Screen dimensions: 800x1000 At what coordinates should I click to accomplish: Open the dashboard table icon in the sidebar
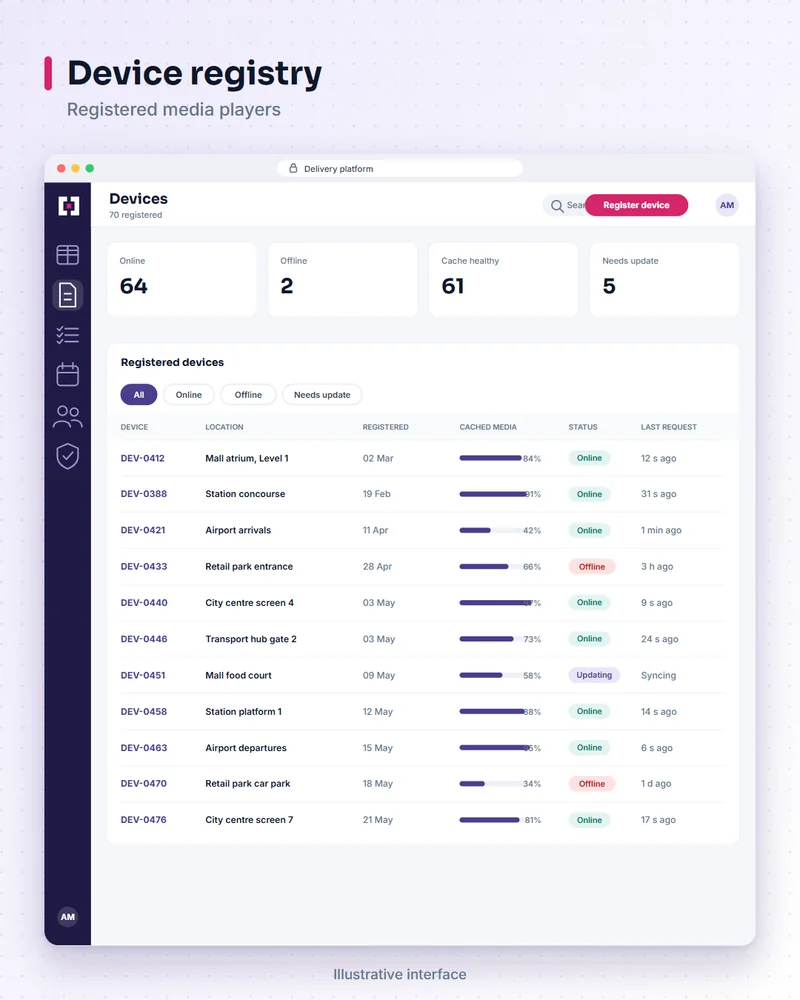coord(68,255)
